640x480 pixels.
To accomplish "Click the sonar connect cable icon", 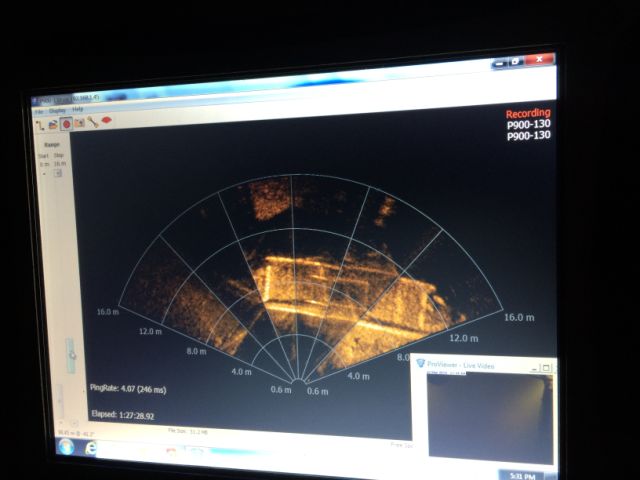I will pyautogui.click(x=40, y=124).
